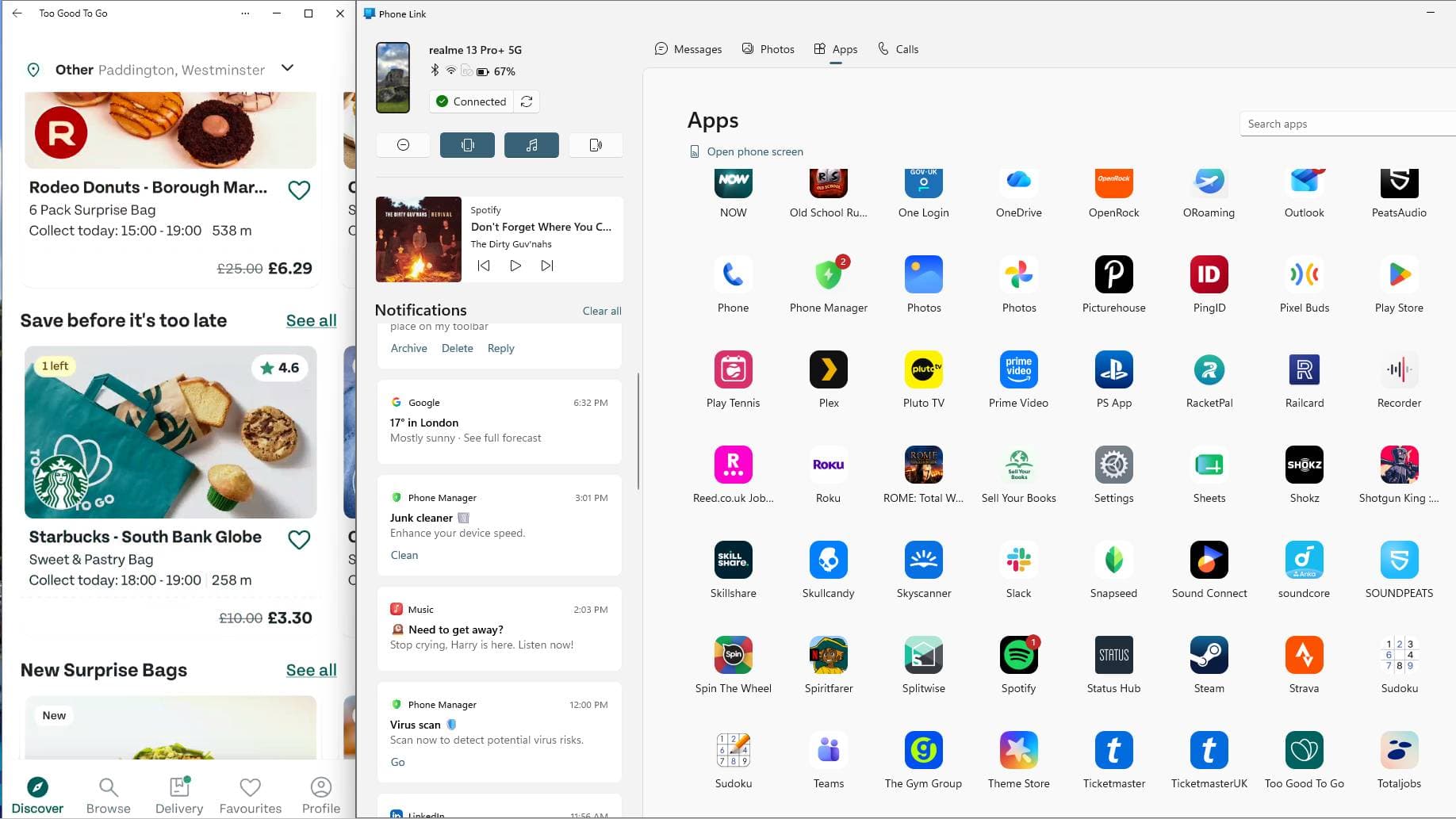Click Clean in Junk cleaner notification
Image resolution: width=1456 pixels, height=819 pixels.
pyautogui.click(x=404, y=555)
